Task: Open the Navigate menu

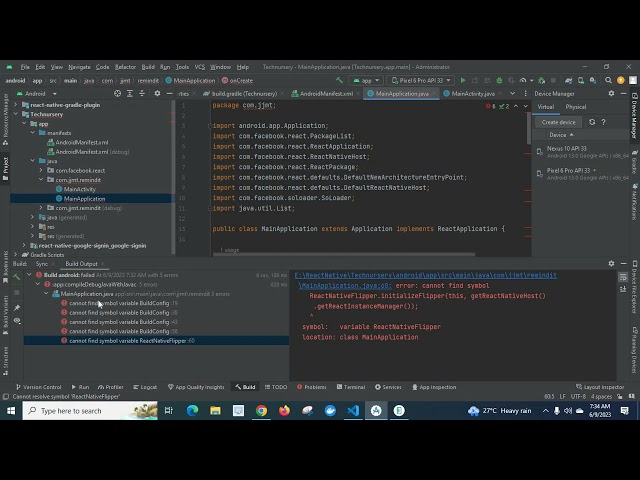Action: pos(79,67)
